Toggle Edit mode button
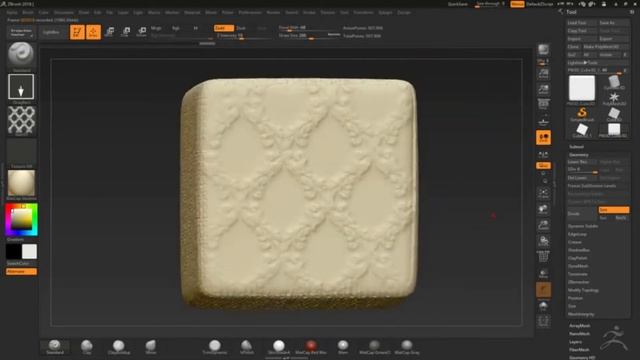The width and height of the screenshot is (640, 360). pos(77,32)
